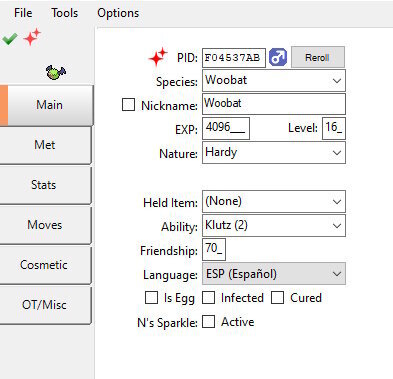The image size is (393, 379).
Task: Open the Held Item dropdown
Action: pyautogui.click(x=274, y=201)
